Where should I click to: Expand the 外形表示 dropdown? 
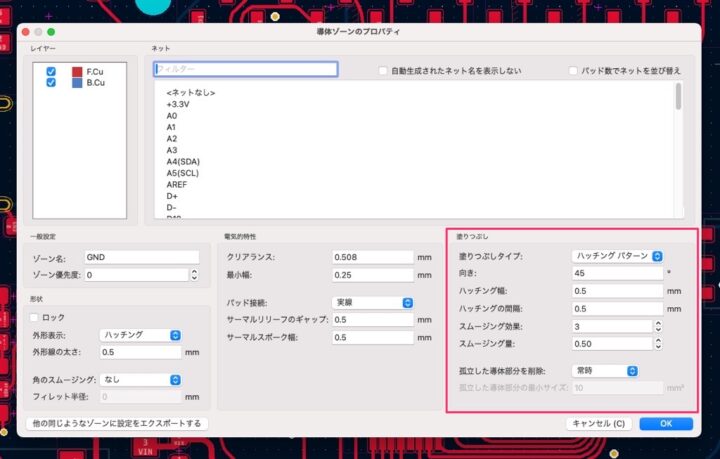tap(140, 335)
